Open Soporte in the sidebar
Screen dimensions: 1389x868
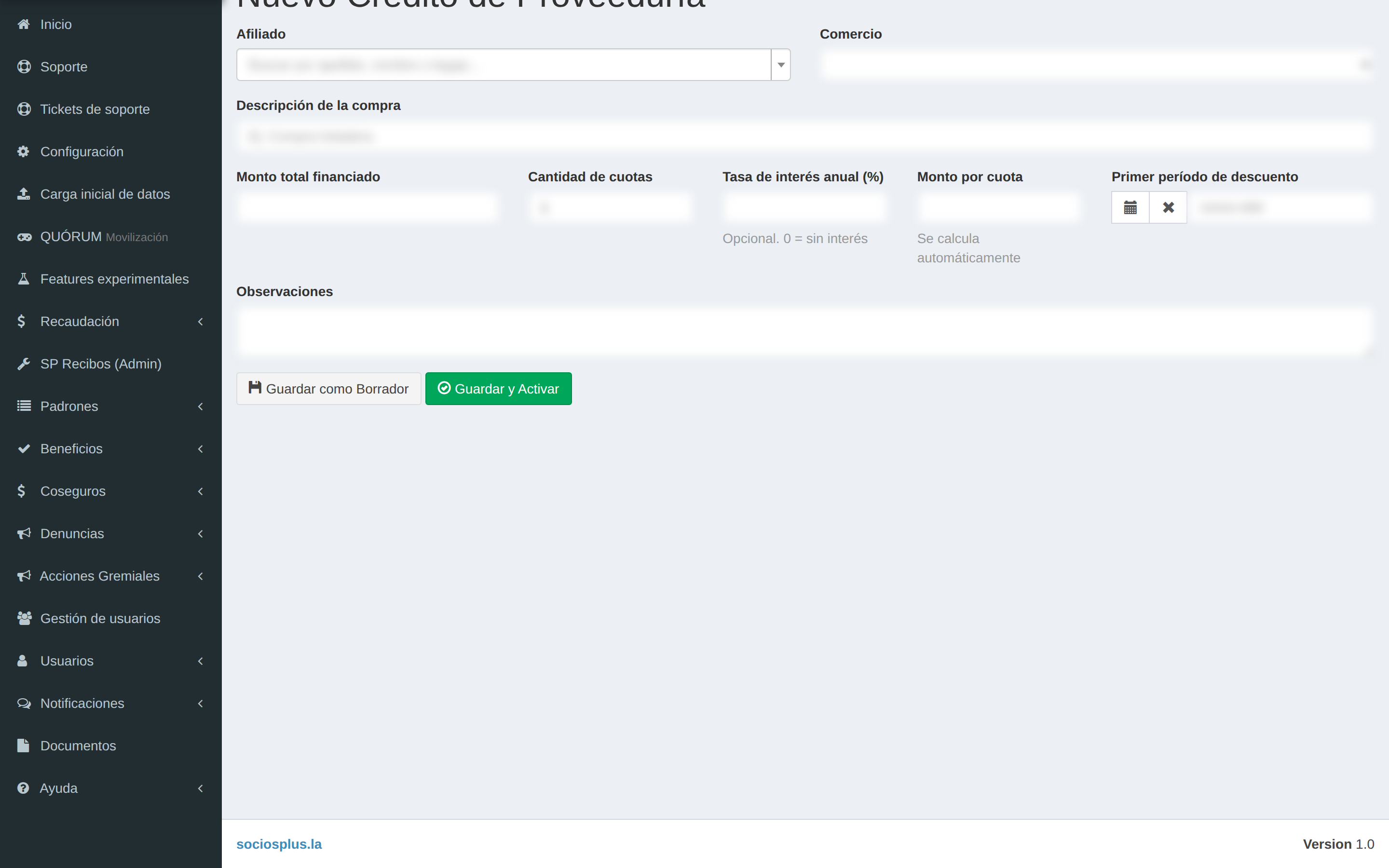[111, 67]
